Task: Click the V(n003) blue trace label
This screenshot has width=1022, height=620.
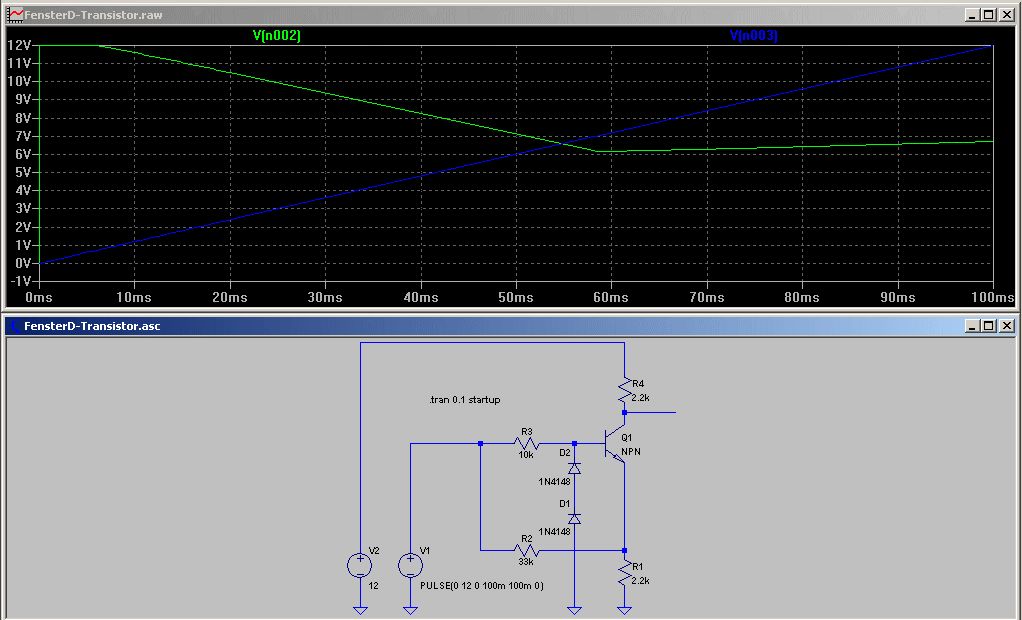Action: pos(753,35)
